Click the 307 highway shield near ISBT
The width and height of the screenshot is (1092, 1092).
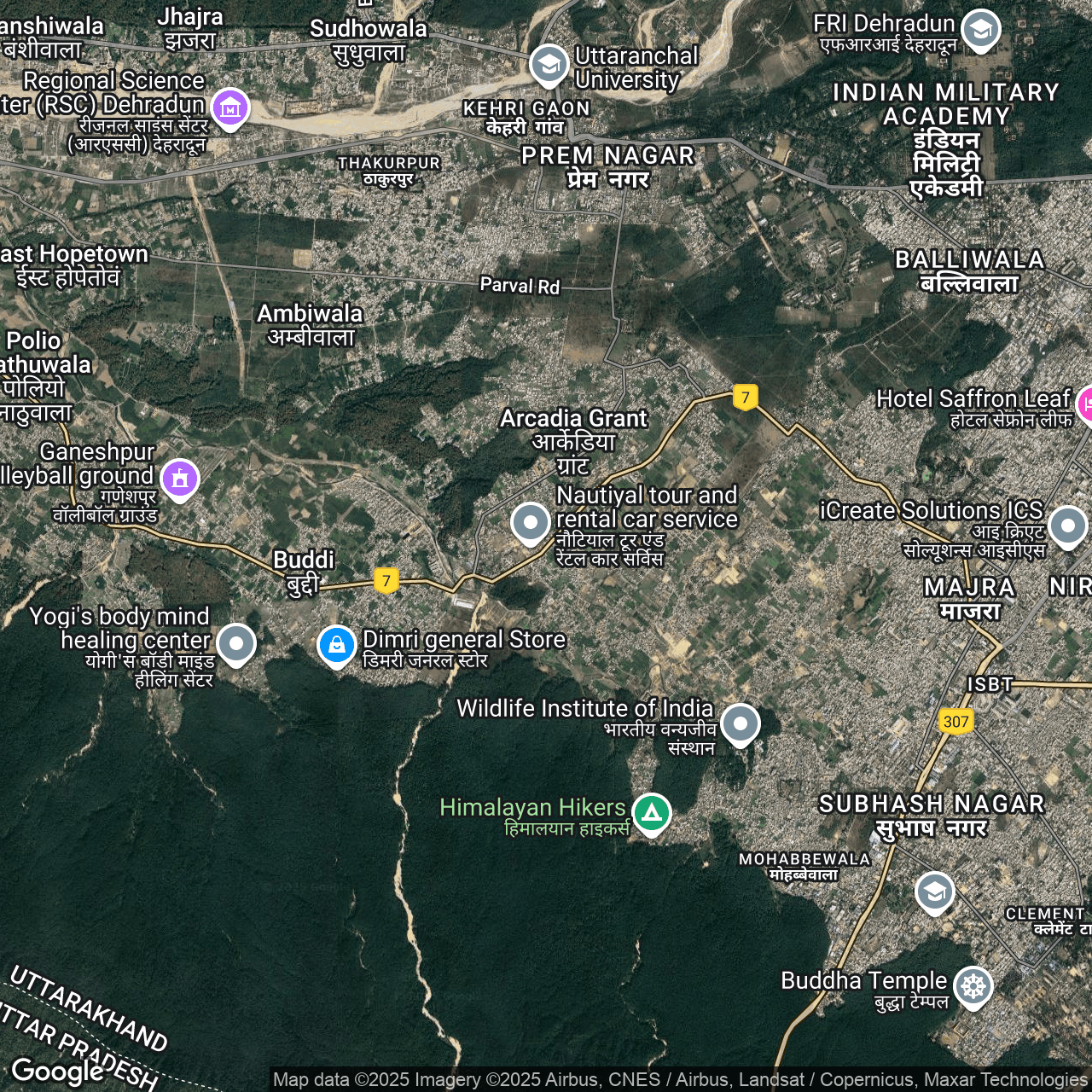tap(955, 722)
